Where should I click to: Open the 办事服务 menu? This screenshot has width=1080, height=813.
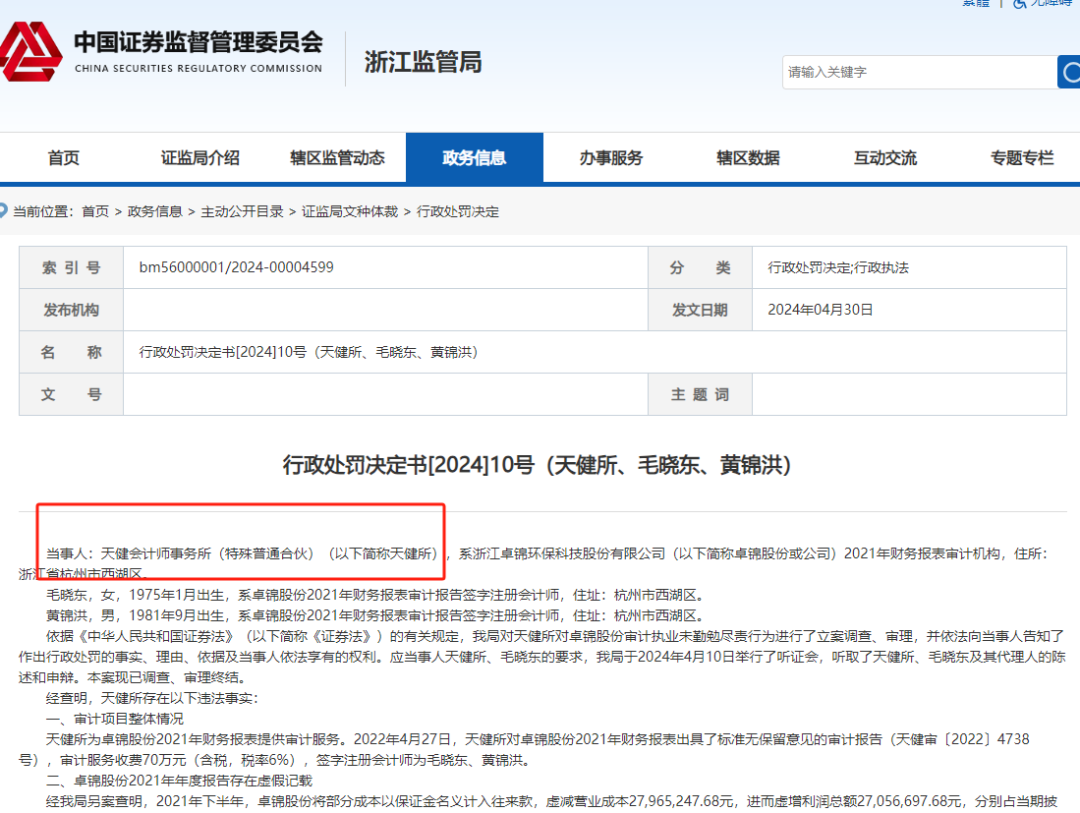tap(611, 158)
